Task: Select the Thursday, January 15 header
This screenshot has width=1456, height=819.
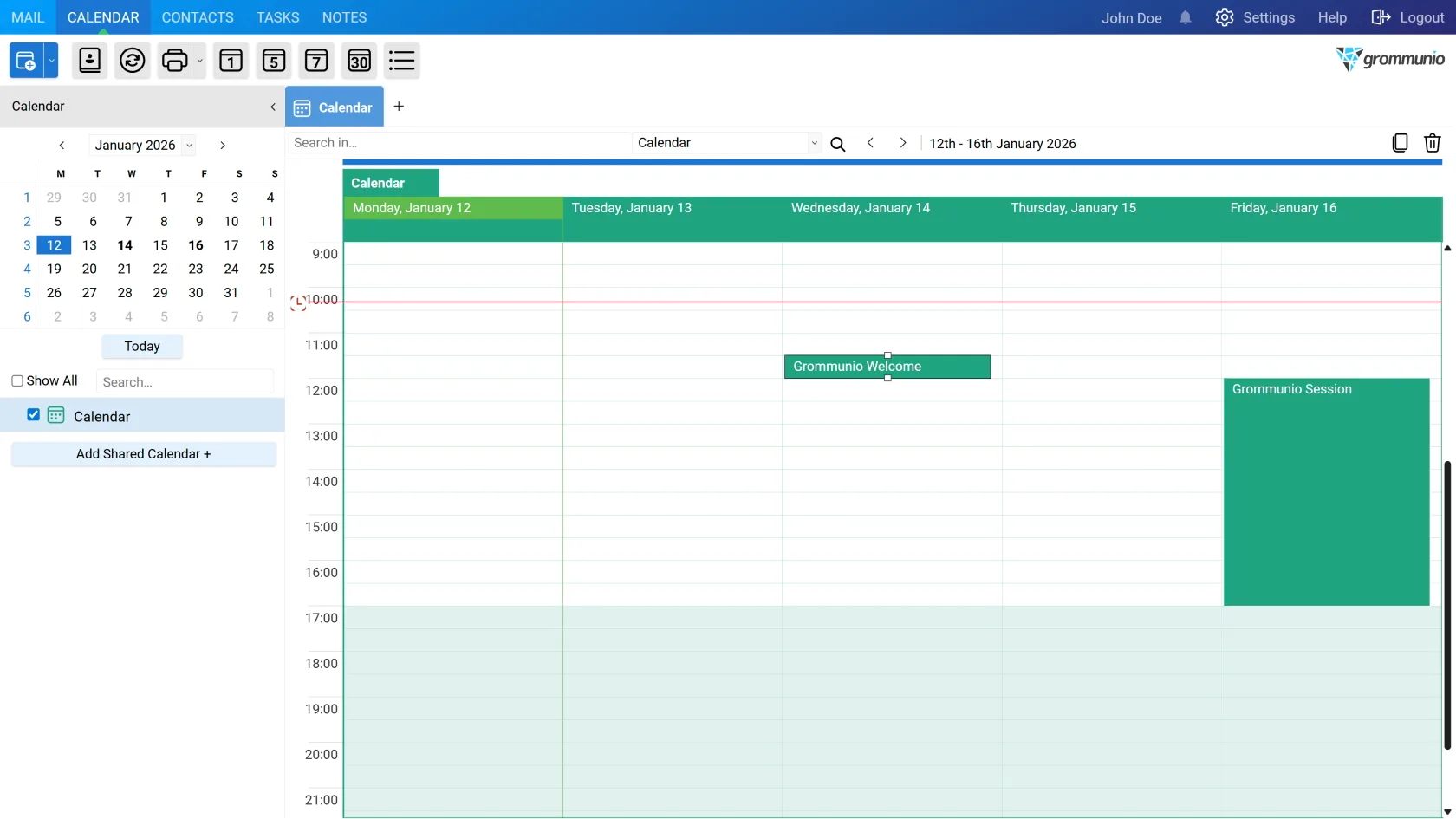Action: click(x=1112, y=208)
